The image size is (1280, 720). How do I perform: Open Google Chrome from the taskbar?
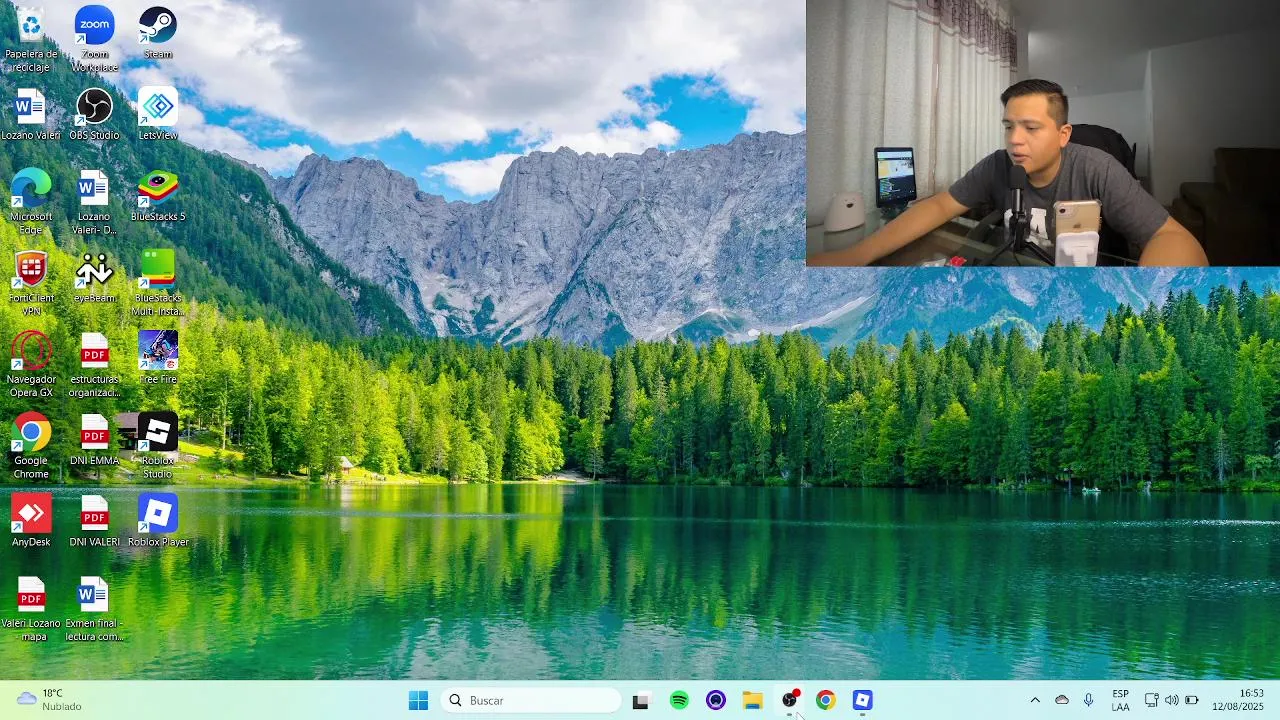pyautogui.click(x=826, y=700)
